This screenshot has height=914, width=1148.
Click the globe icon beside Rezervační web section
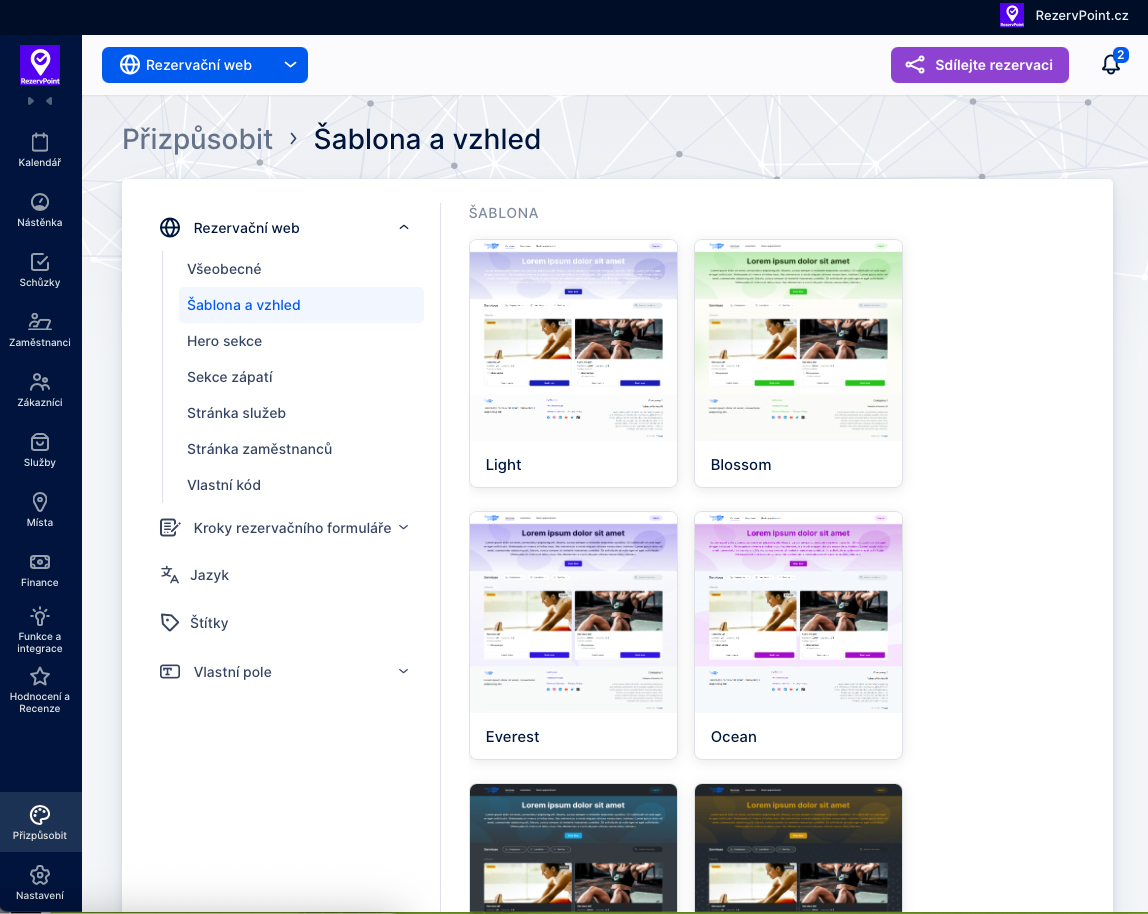[170, 228]
